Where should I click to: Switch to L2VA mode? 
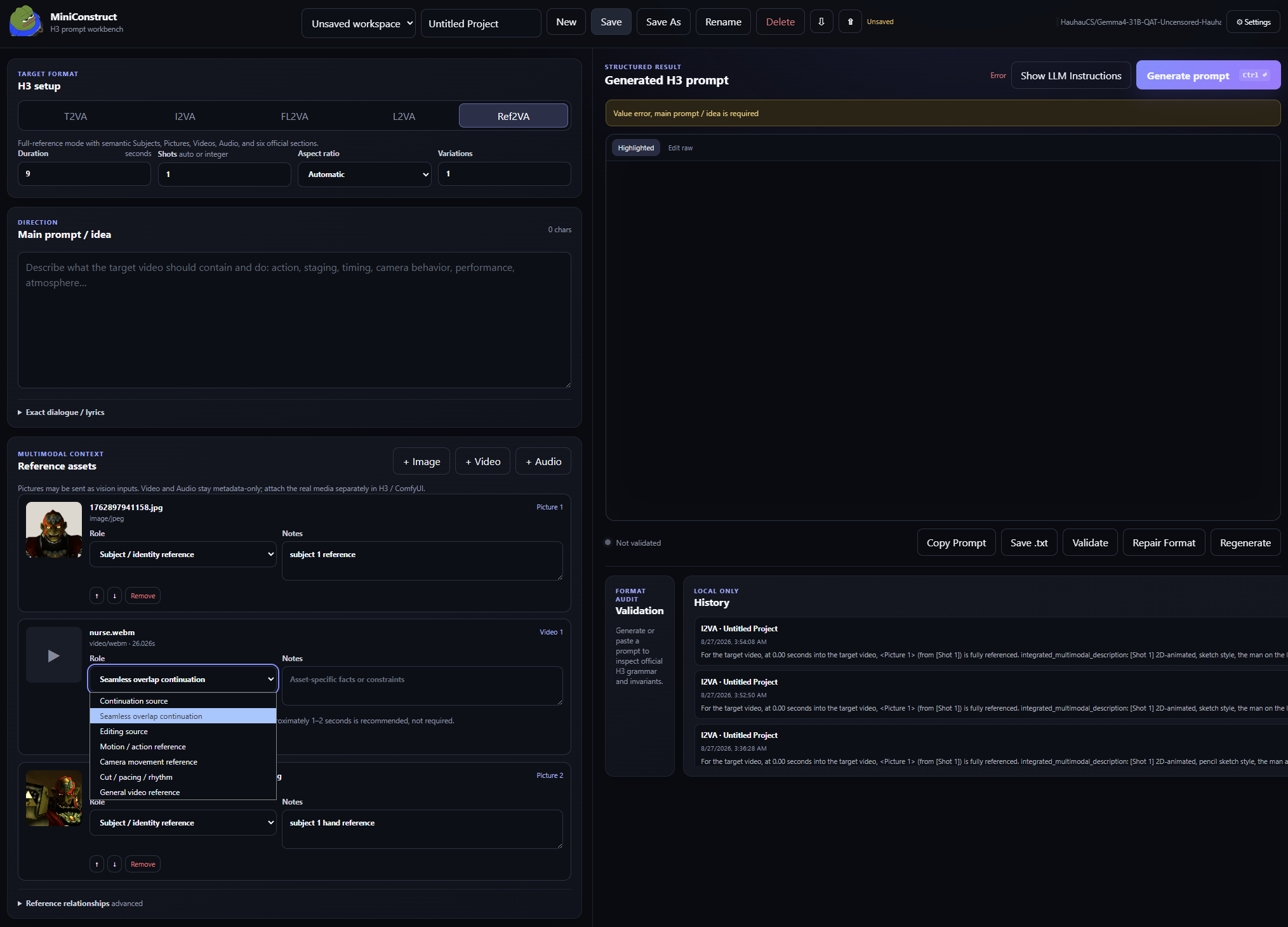tap(404, 116)
